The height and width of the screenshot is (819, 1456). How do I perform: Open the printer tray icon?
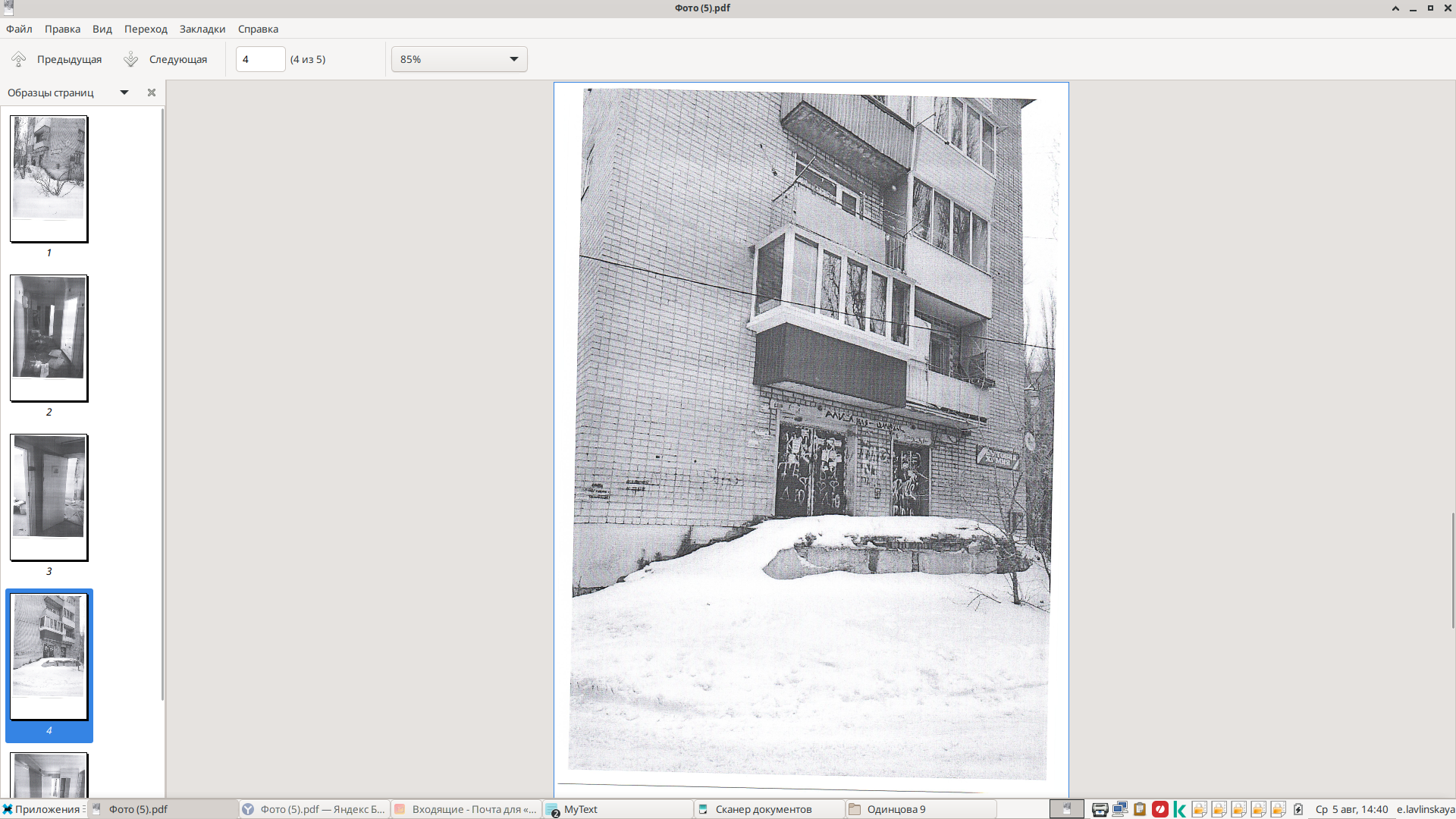click(1100, 809)
